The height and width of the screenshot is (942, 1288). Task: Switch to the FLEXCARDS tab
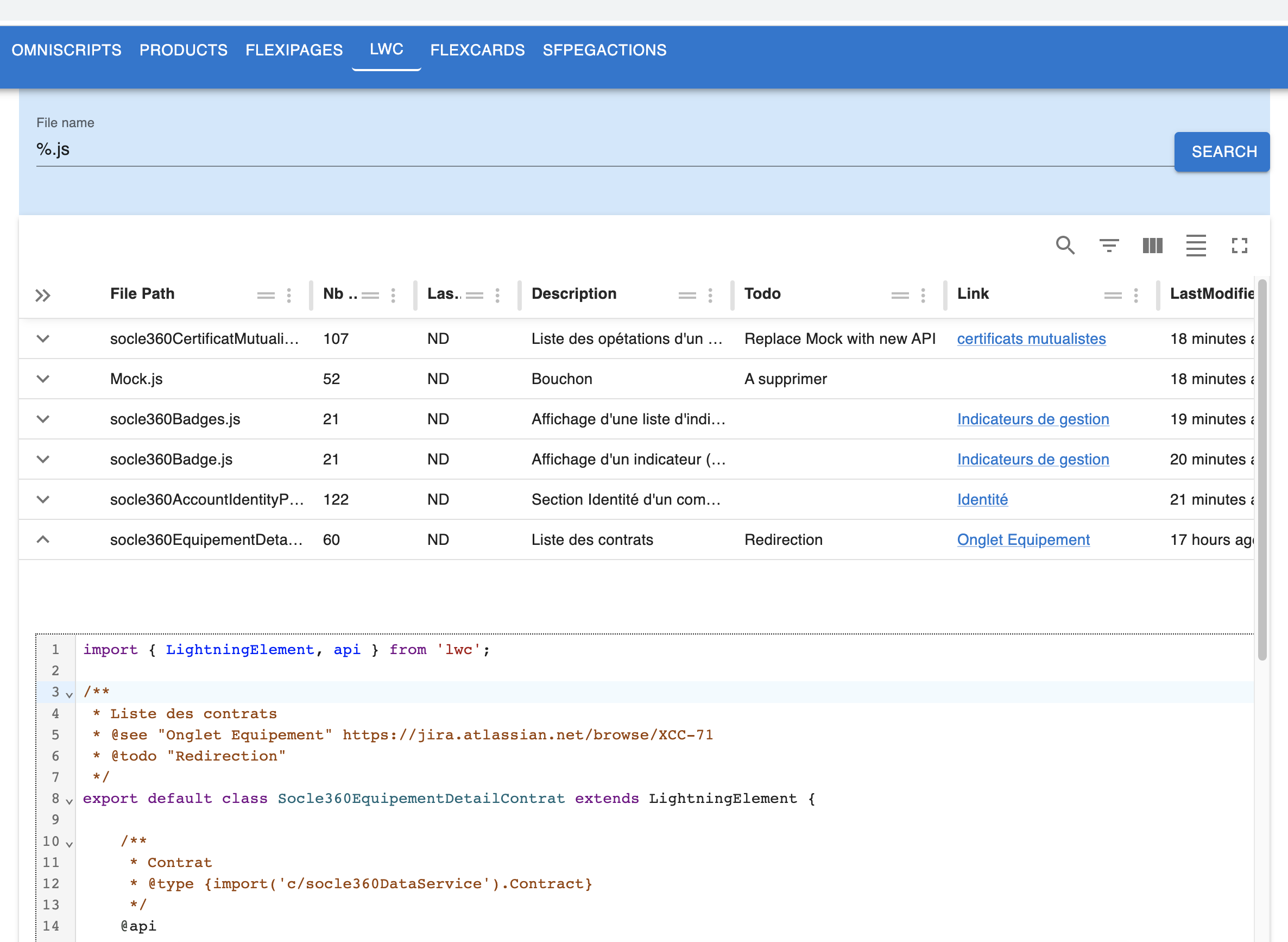[478, 50]
